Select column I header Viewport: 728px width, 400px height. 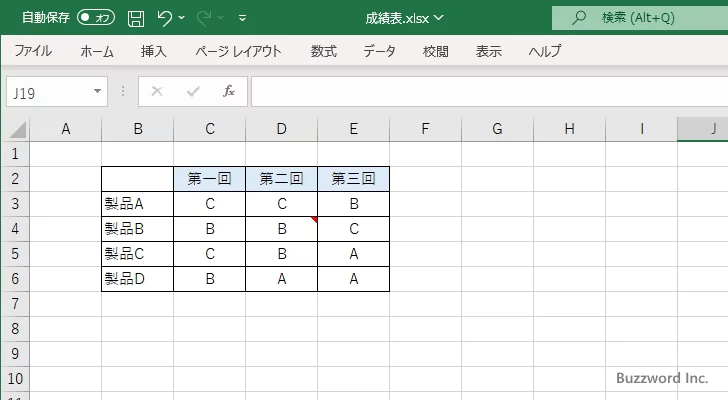(x=641, y=129)
